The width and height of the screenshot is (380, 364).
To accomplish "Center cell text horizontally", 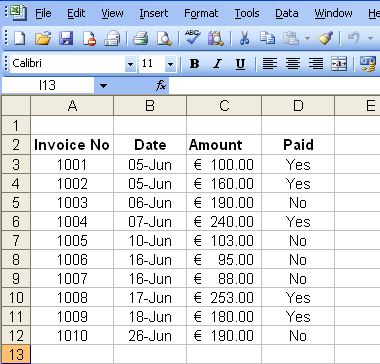I will coord(293,63).
